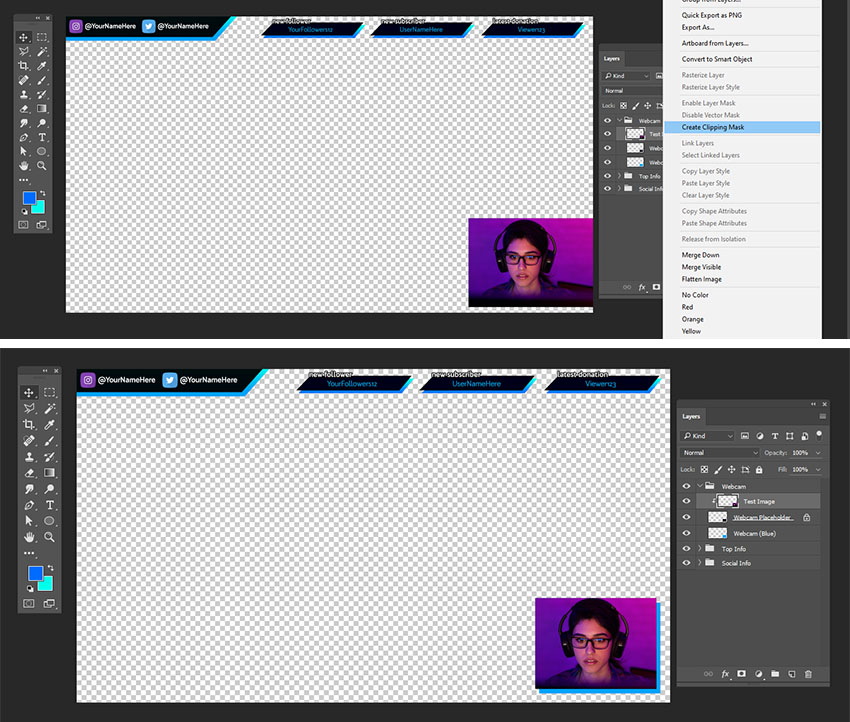The height and width of the screenshot is (722, 850).
Task: Select the Ellipse shape tool in bottom screenshot toolbox
Action: tap(49, 521)
